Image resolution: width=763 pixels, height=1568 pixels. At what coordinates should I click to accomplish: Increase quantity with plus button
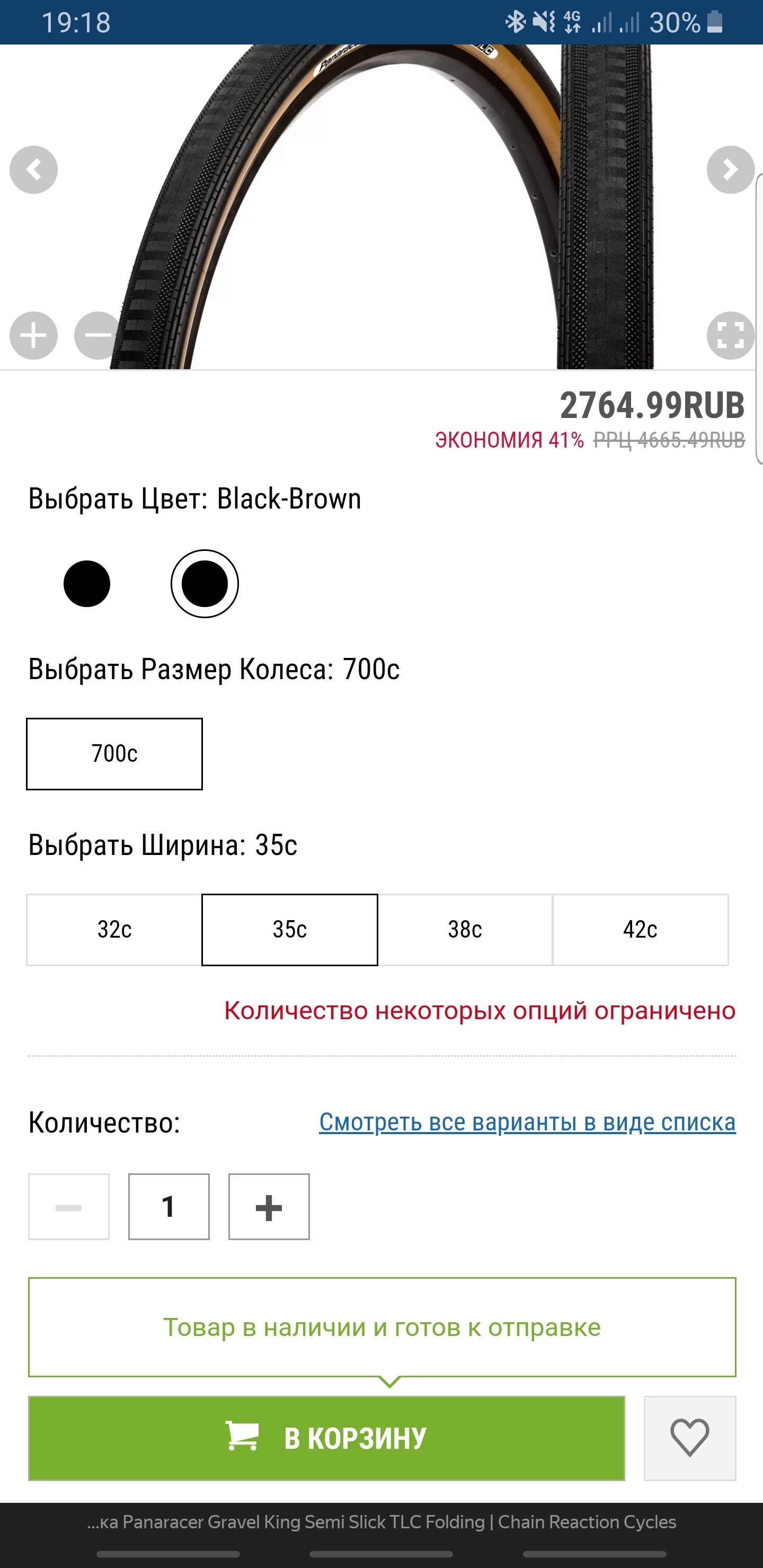coord(269,1206)
